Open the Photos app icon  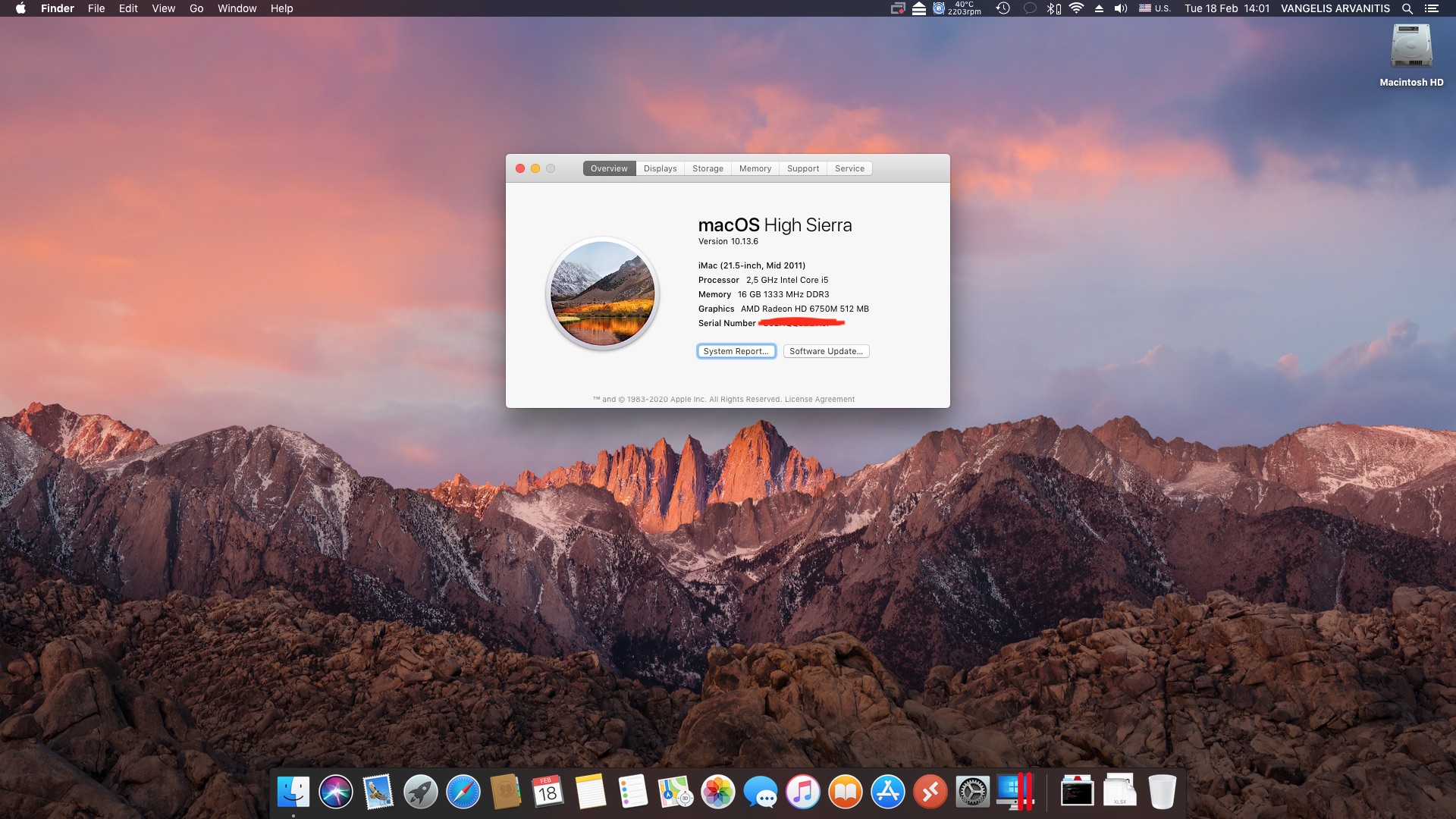pos(718,792)
